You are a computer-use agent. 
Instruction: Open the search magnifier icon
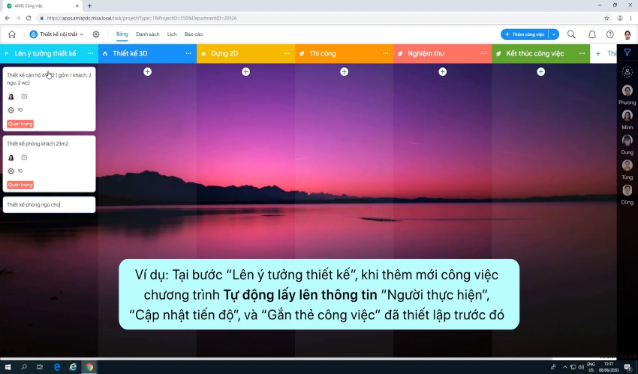coord(571,34)
